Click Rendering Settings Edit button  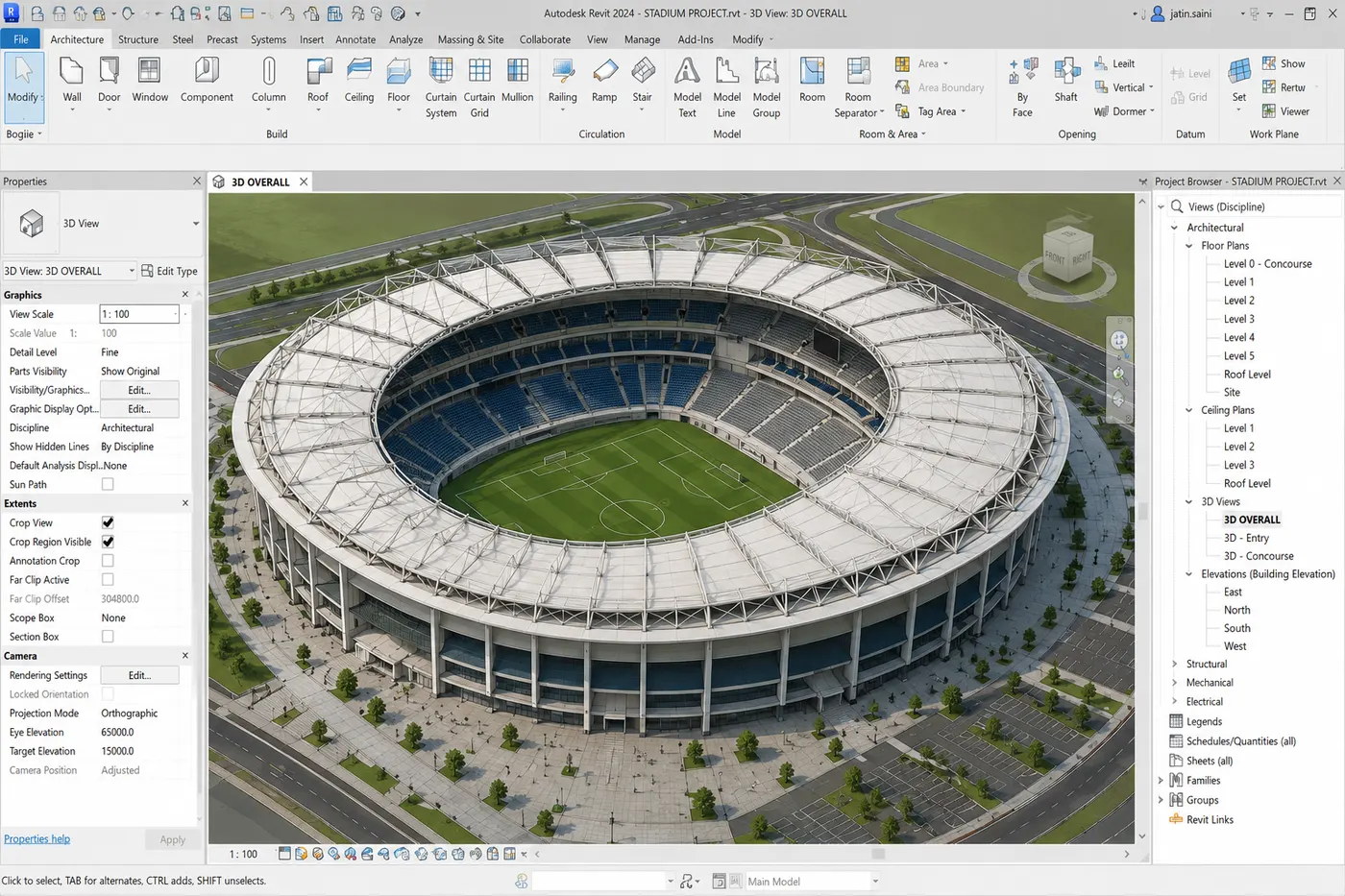(x=139, y=675)
